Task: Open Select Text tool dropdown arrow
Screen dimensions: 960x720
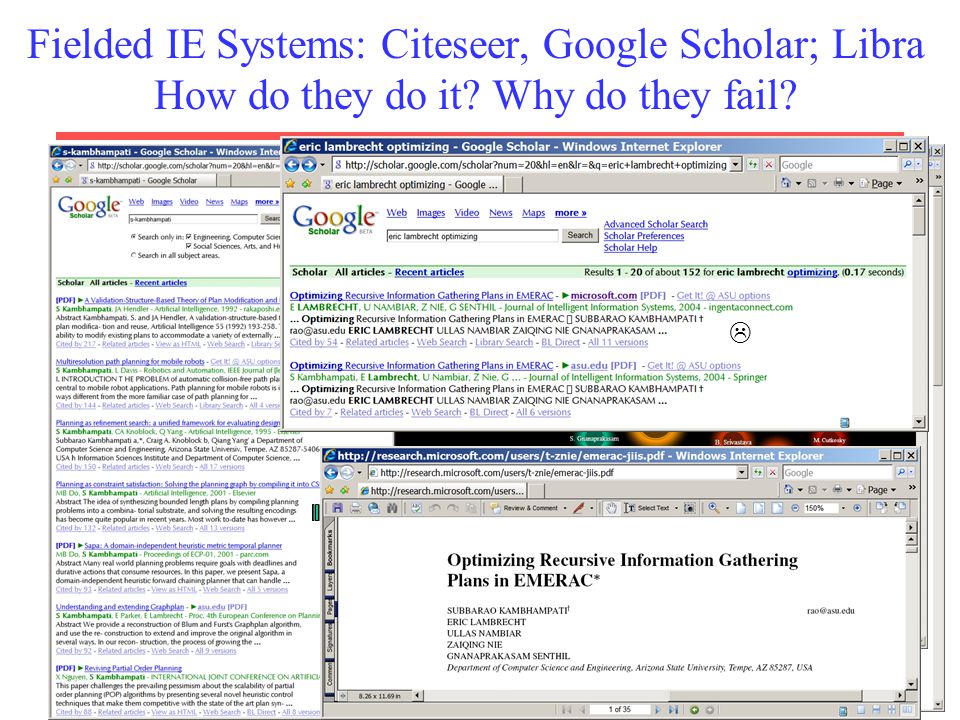Action: tap(676, 508)
